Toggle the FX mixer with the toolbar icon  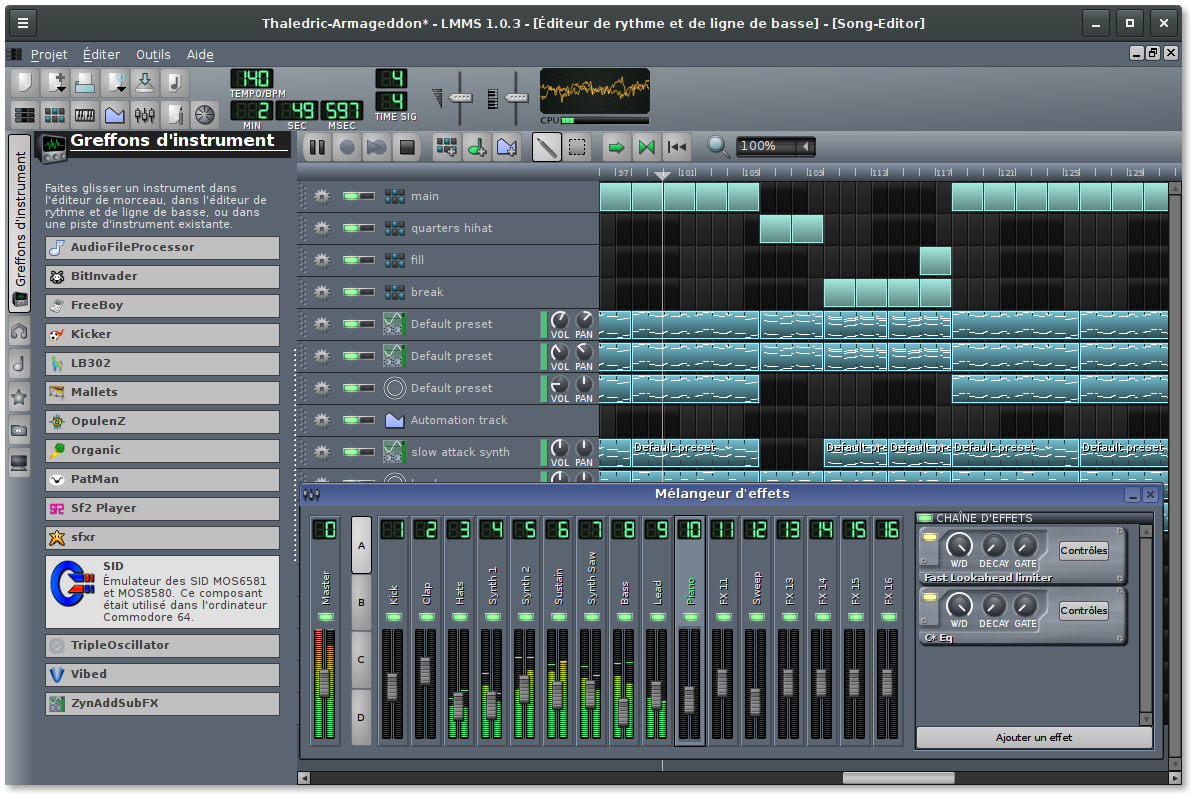point(144,115)
